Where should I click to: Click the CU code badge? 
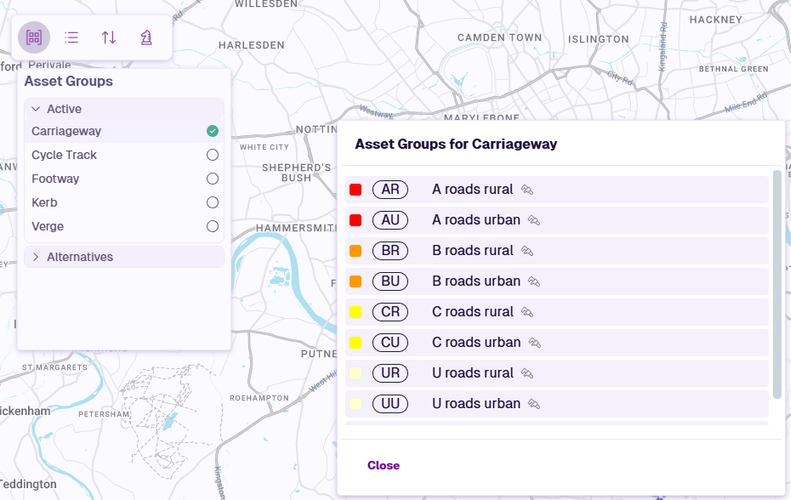coord(390,343)
